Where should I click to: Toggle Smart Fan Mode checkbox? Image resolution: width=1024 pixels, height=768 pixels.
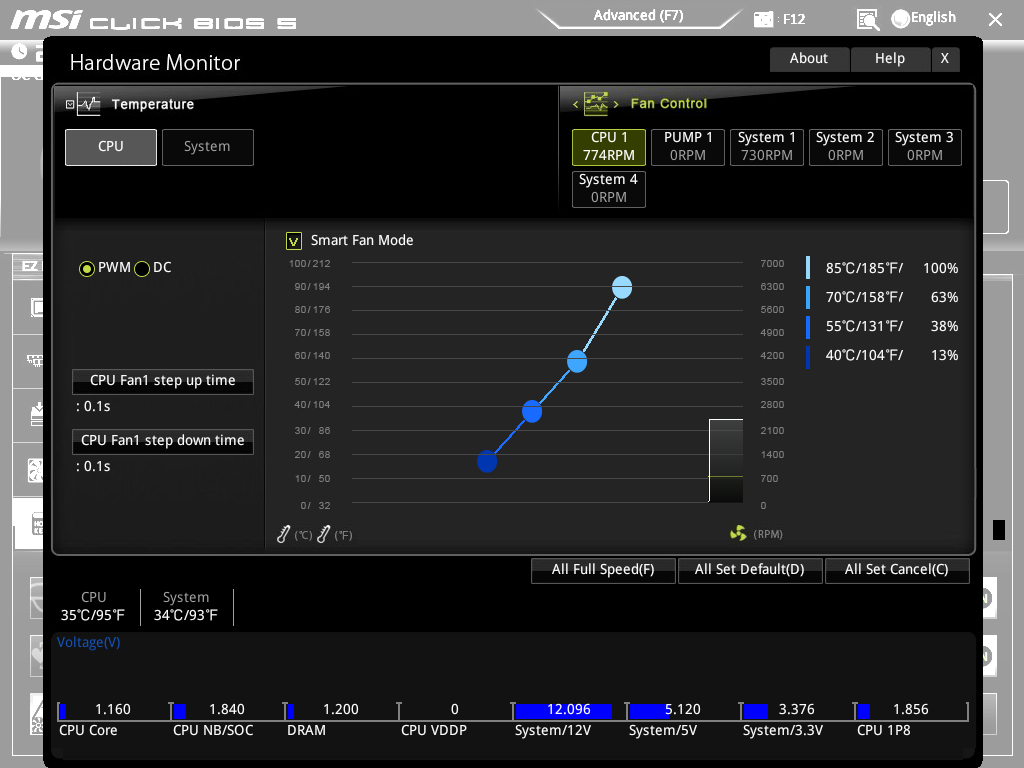[x=294, y=241]
